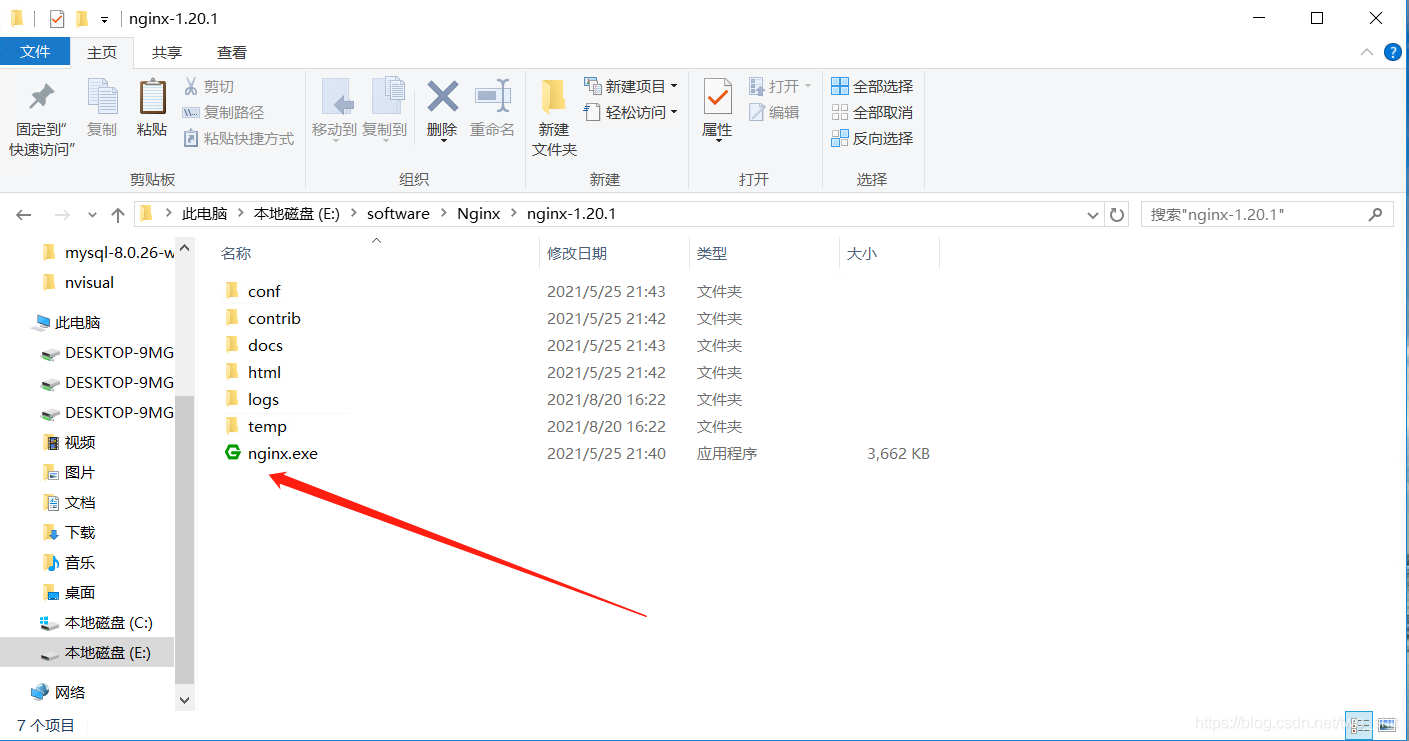Image resolution: width=1409 pixels, height=741 pixels.
Task: Click the Edit button in Open group
Action: coord(775,113)
